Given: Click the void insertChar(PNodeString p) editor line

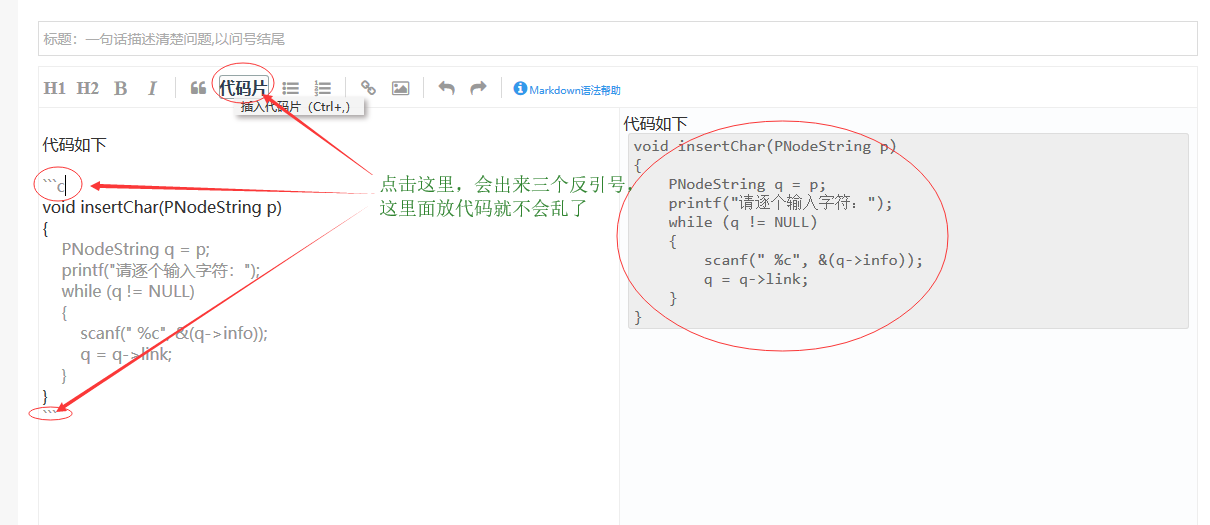Looking at the screenshot, I should click(162, 208).
